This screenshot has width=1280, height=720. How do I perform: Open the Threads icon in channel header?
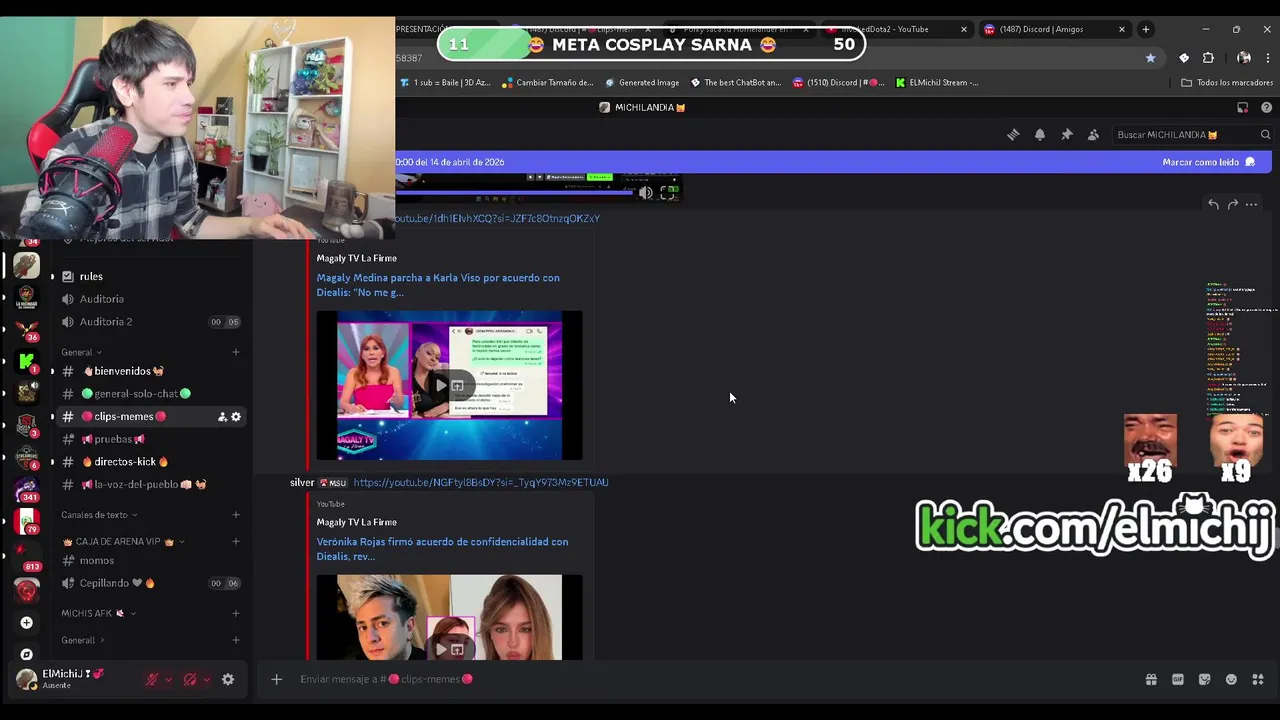[x=1013, y=135]
